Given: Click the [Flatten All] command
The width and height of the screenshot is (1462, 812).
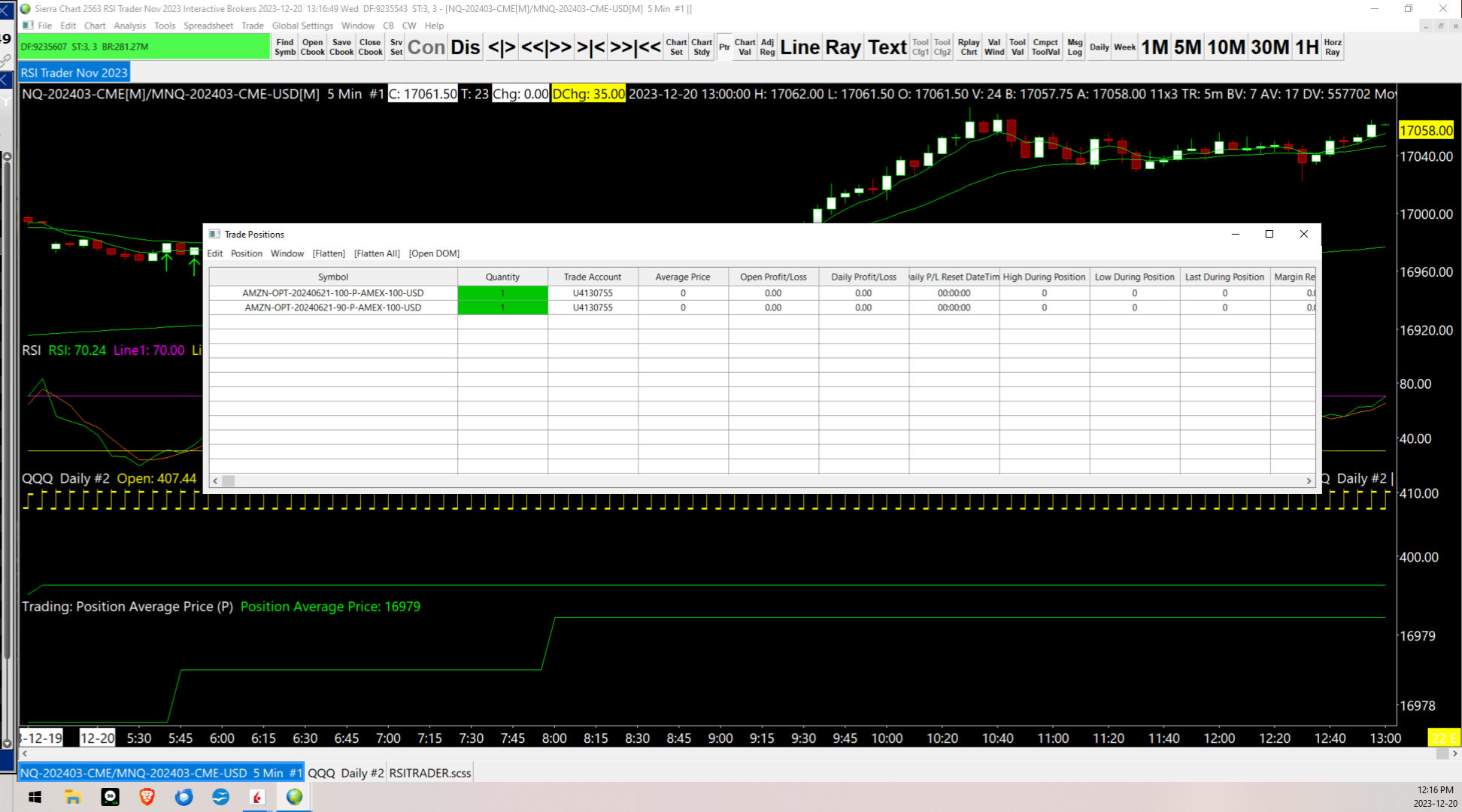Looking at the screenshot, I should (377, 253).
